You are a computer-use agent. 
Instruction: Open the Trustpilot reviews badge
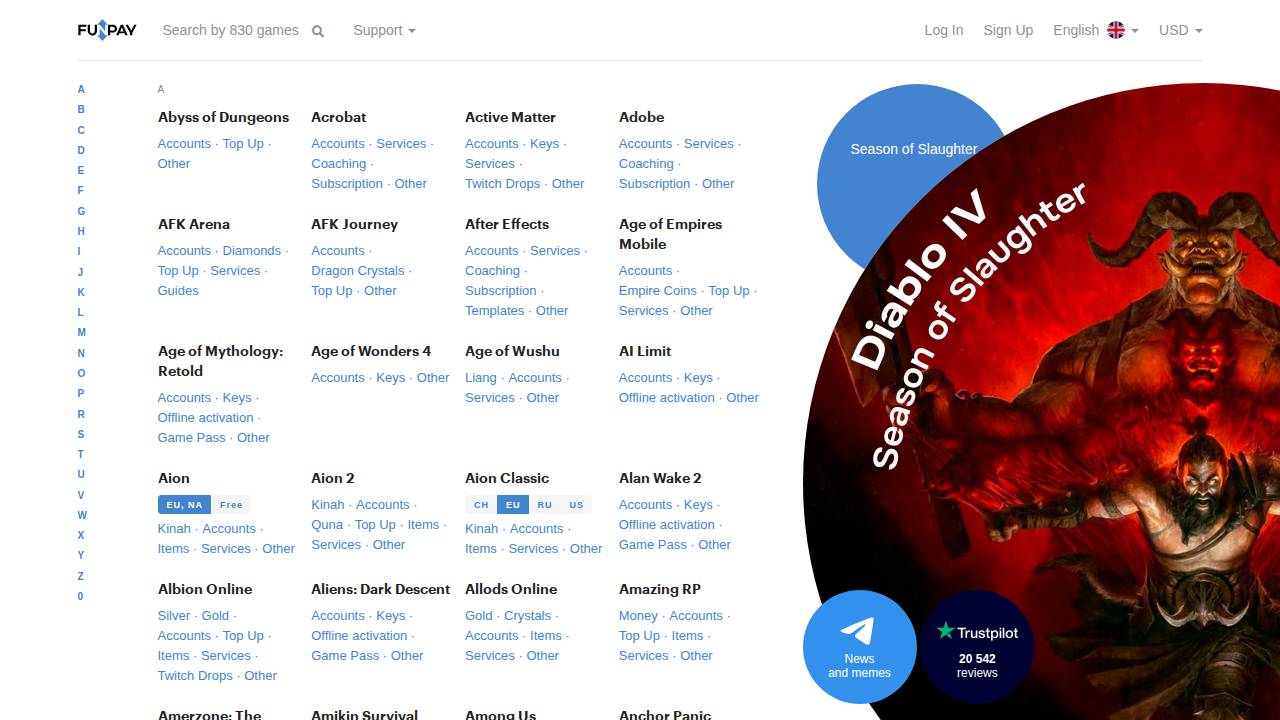(x=977, y=647)
